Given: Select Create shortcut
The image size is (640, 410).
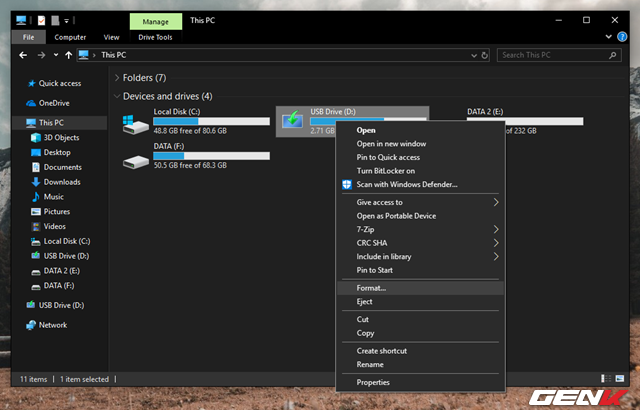Looking at the screenshot, I should click(420, 351).
